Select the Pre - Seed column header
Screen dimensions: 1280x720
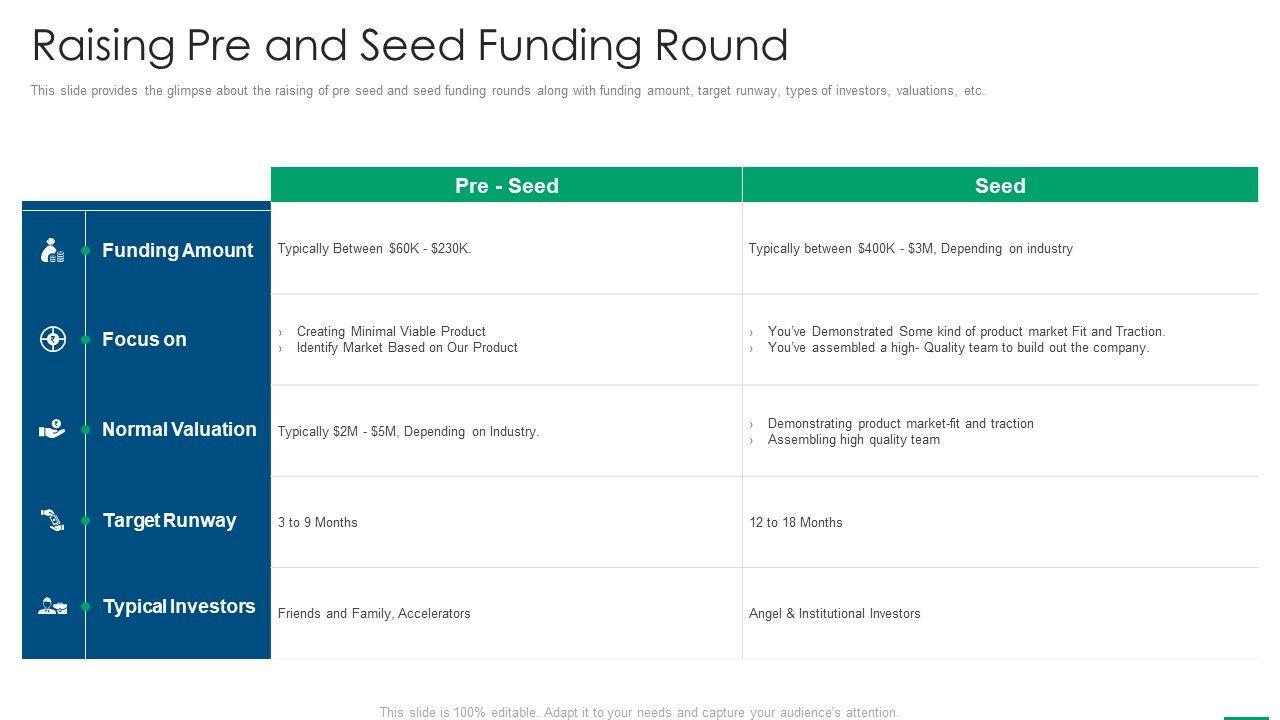(506, 186)
